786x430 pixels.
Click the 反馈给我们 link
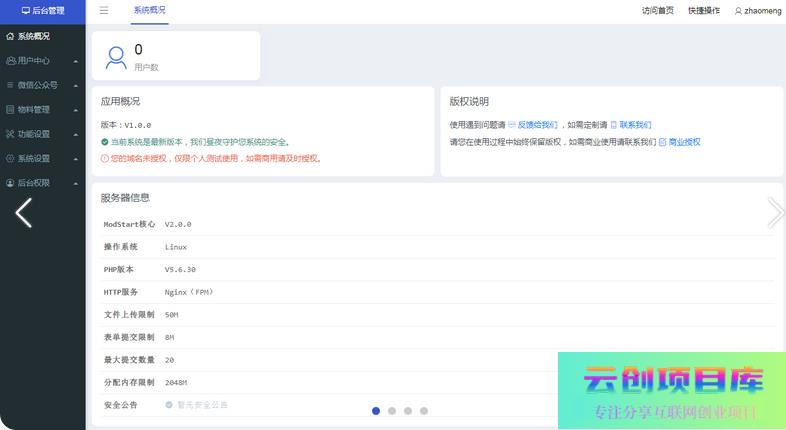(537, 125)
